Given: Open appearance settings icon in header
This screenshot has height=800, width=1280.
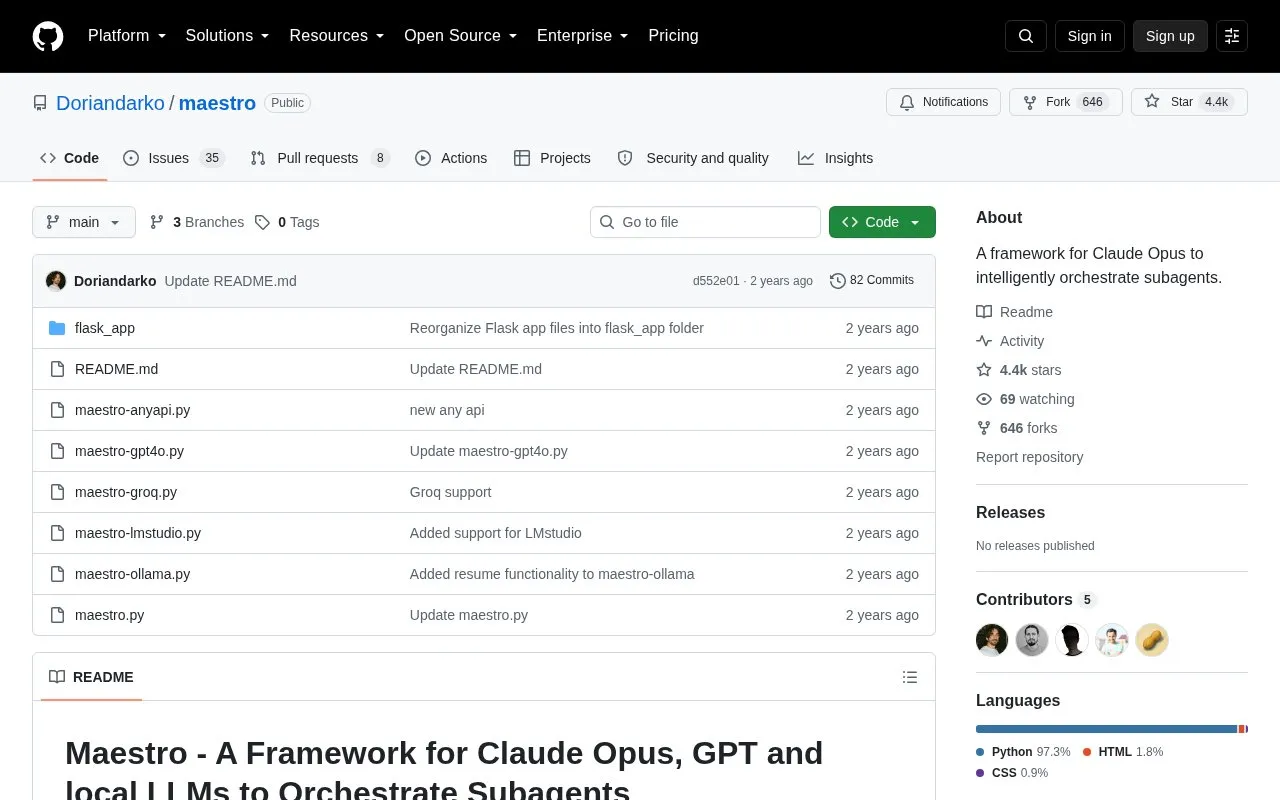Looking at the screenshot, I should (x=1232, y=36).
